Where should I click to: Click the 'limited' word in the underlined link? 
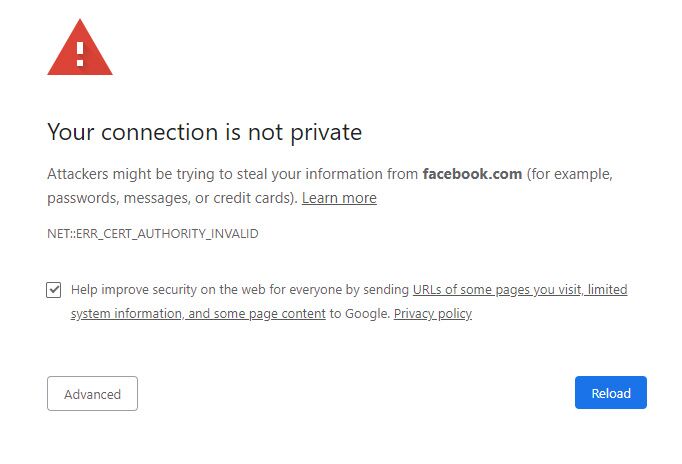[608, 290]
